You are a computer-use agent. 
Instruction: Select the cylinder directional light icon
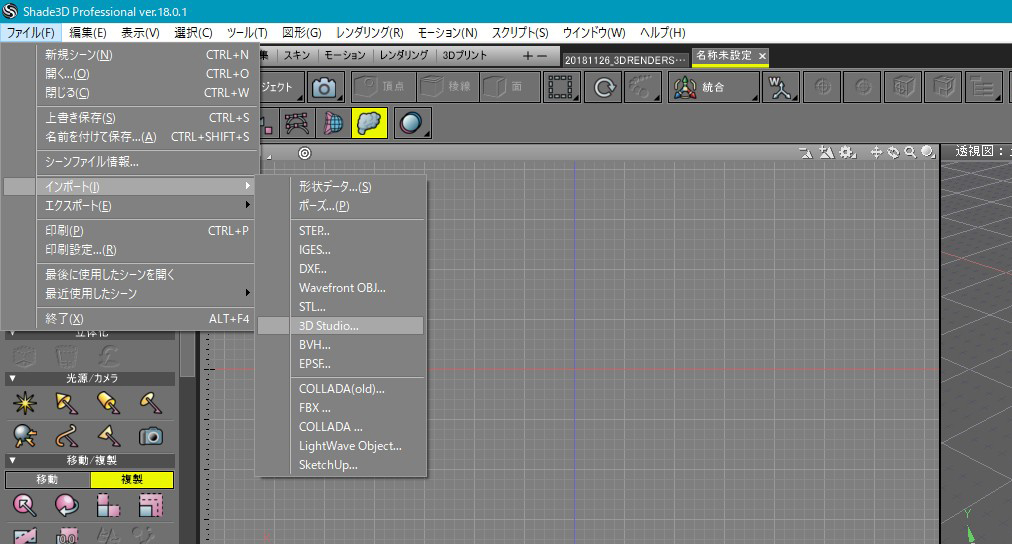pyautogui.click(x=108, y=403)
